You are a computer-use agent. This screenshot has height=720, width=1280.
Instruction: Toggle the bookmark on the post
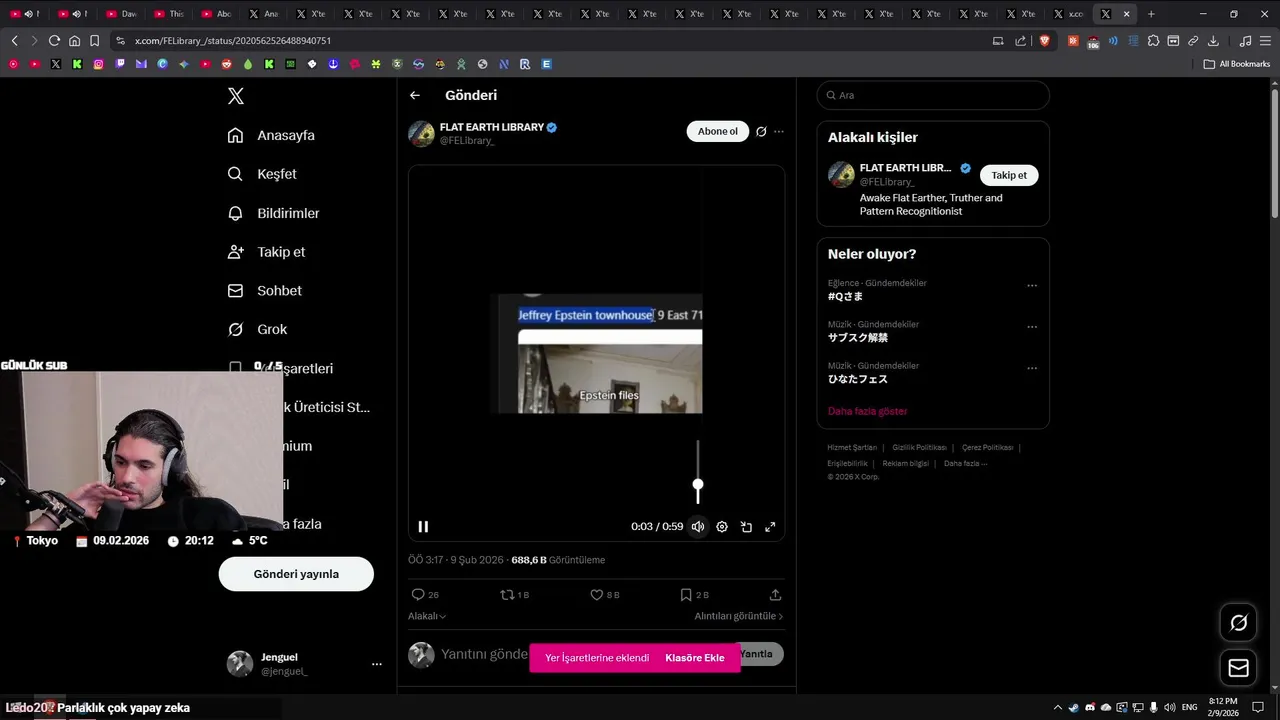pos(686,594)
